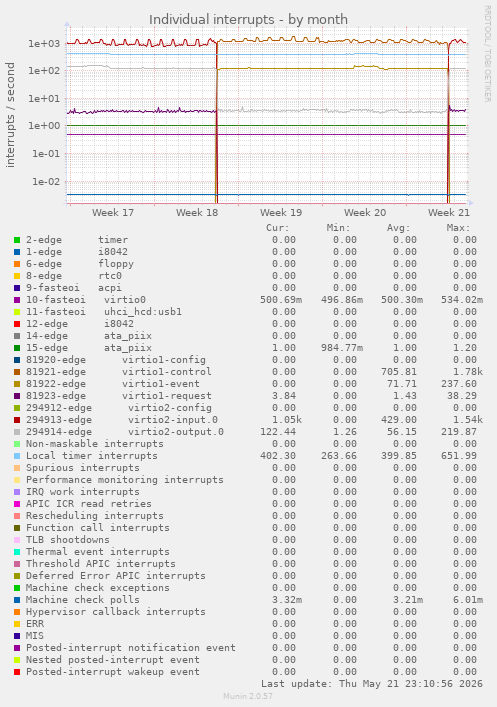Click the Week 17 axis label

113,212
